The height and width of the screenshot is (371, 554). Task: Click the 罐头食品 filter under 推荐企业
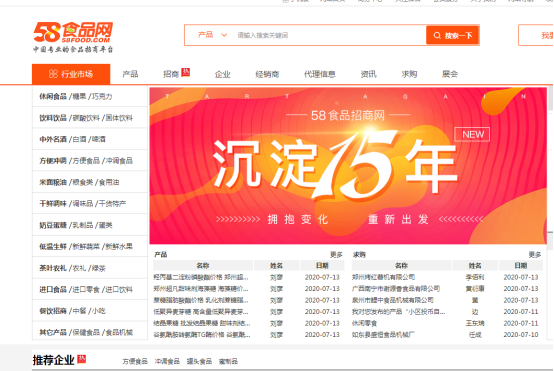pyautogui.click(x=199, y=361)
